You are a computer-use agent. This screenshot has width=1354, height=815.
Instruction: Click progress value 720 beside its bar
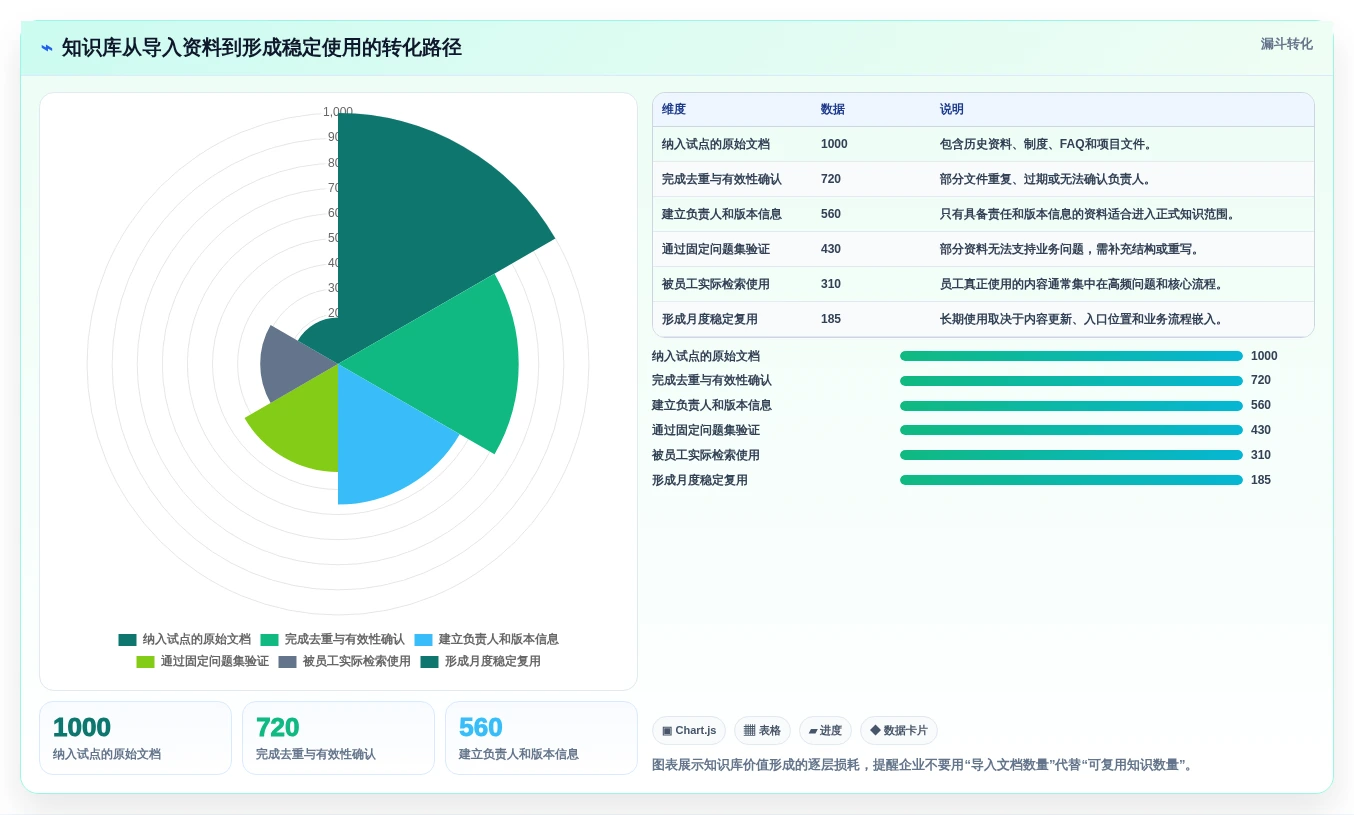(x=1261, y=380)
